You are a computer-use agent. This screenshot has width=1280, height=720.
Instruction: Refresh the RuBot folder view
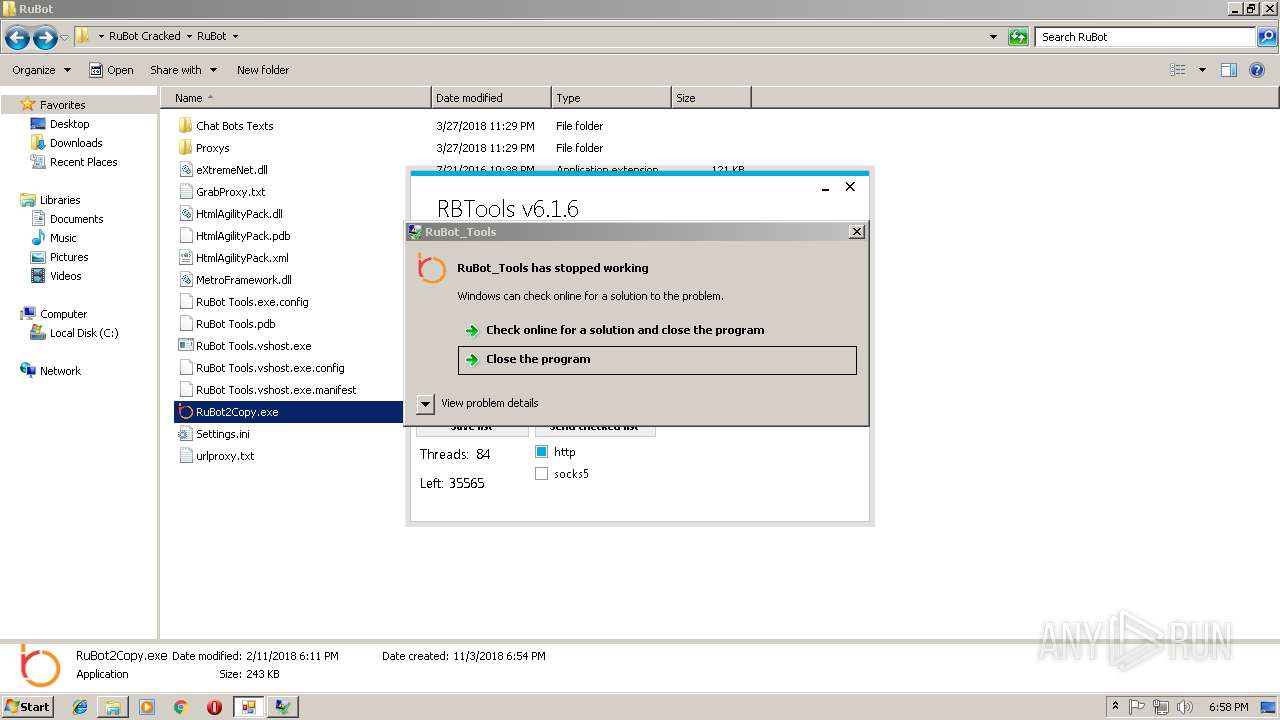click(1018, 37)
